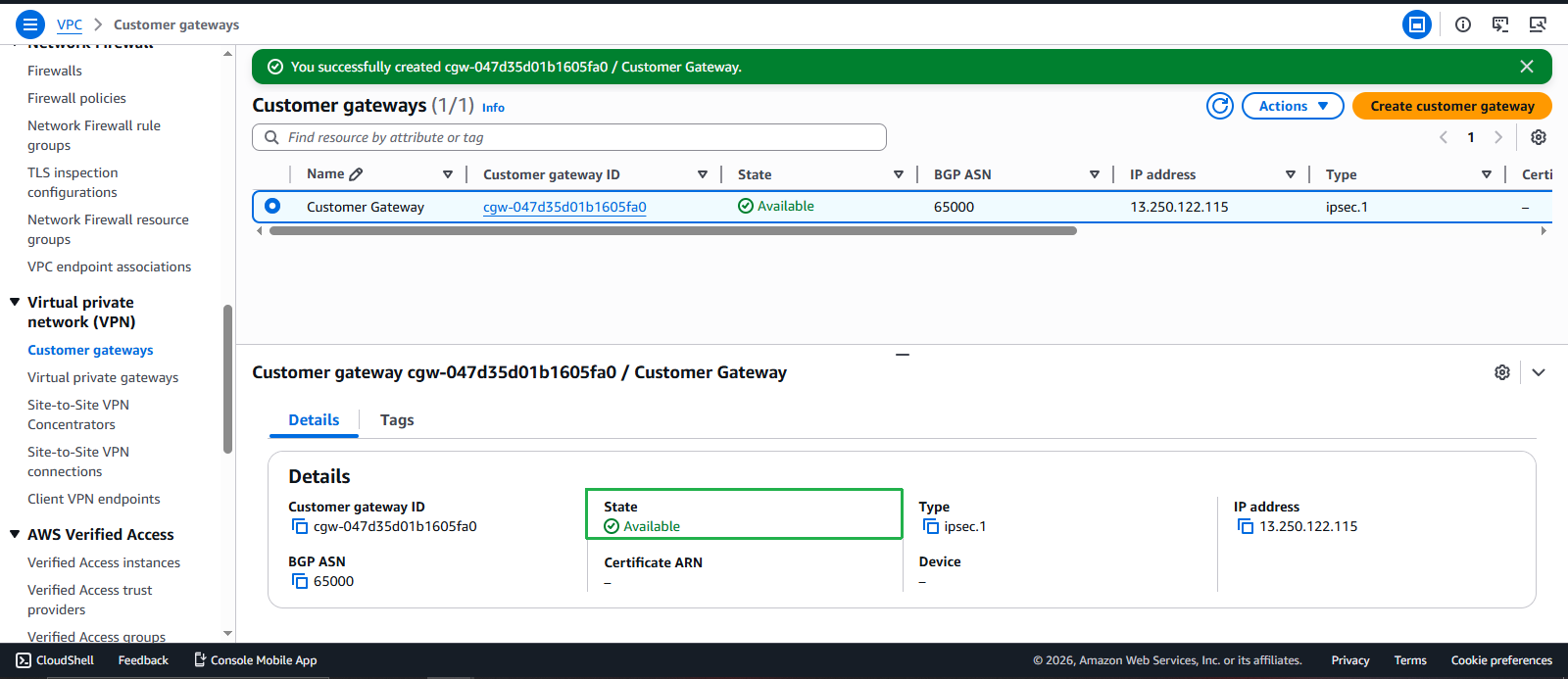Viewport: 1568px width, 679px height.
Task: Sort by Customer gateway ID column arrow
Action: click(x=703, y=174)
